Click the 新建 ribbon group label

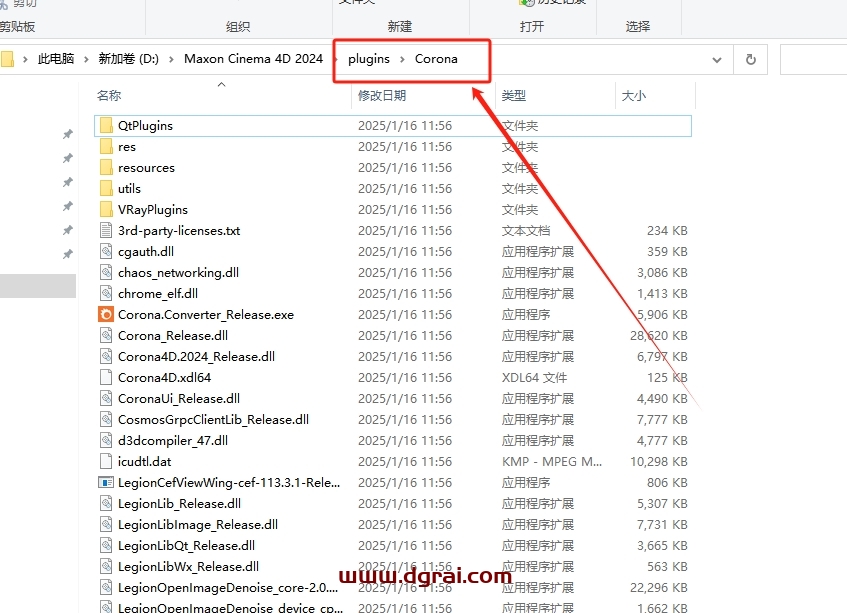point(400,26)
